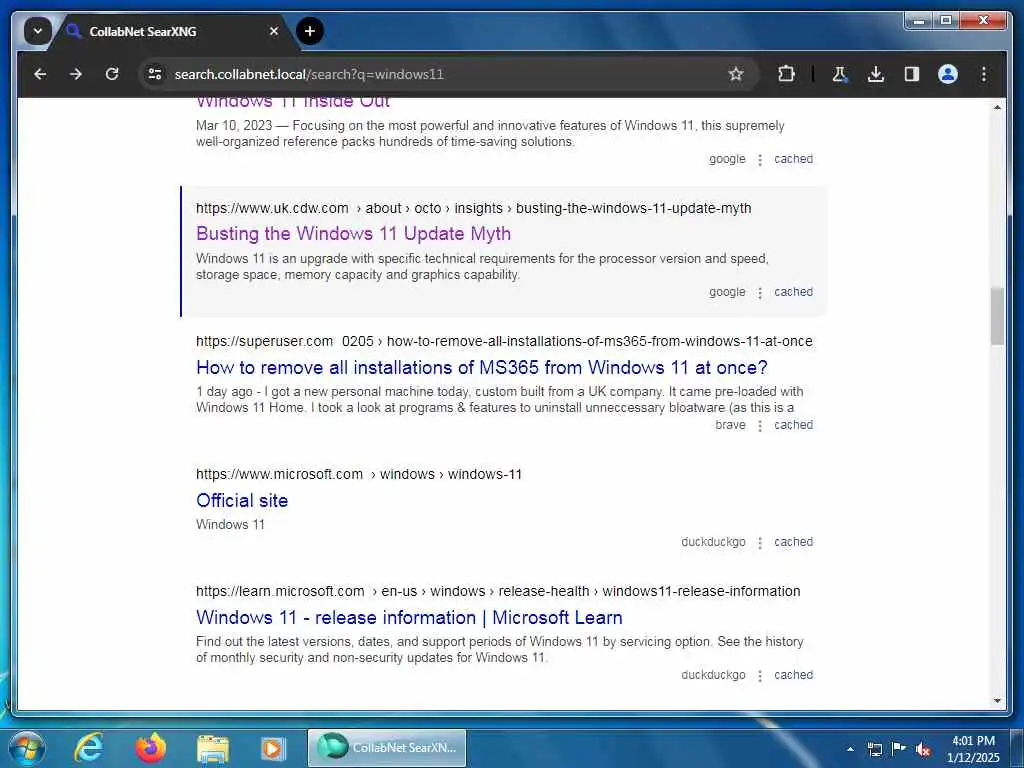Screen dimensions: 1024x768
Task: Open cached link for release information result
Action: point(793,675)
